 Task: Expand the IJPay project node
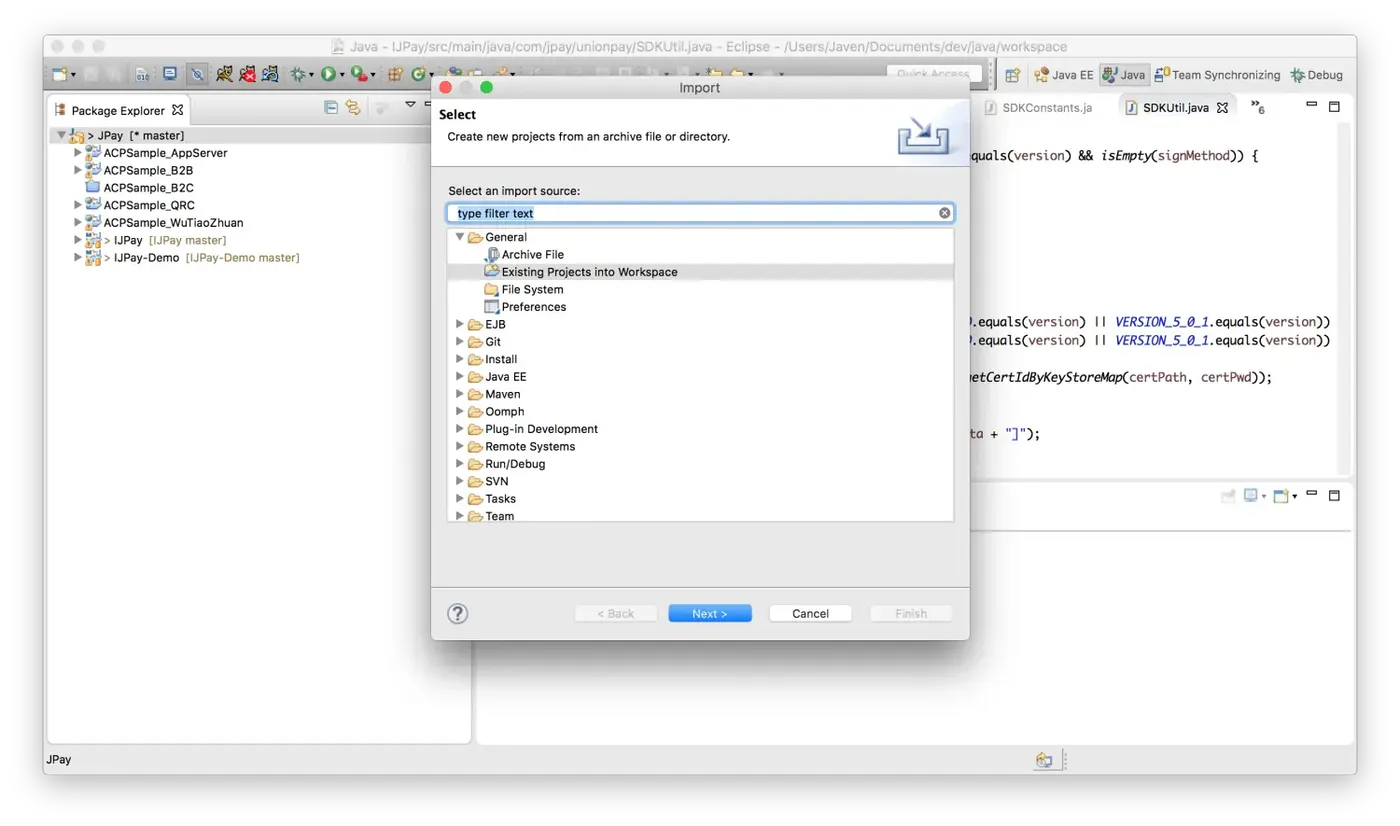click(78, 240)
